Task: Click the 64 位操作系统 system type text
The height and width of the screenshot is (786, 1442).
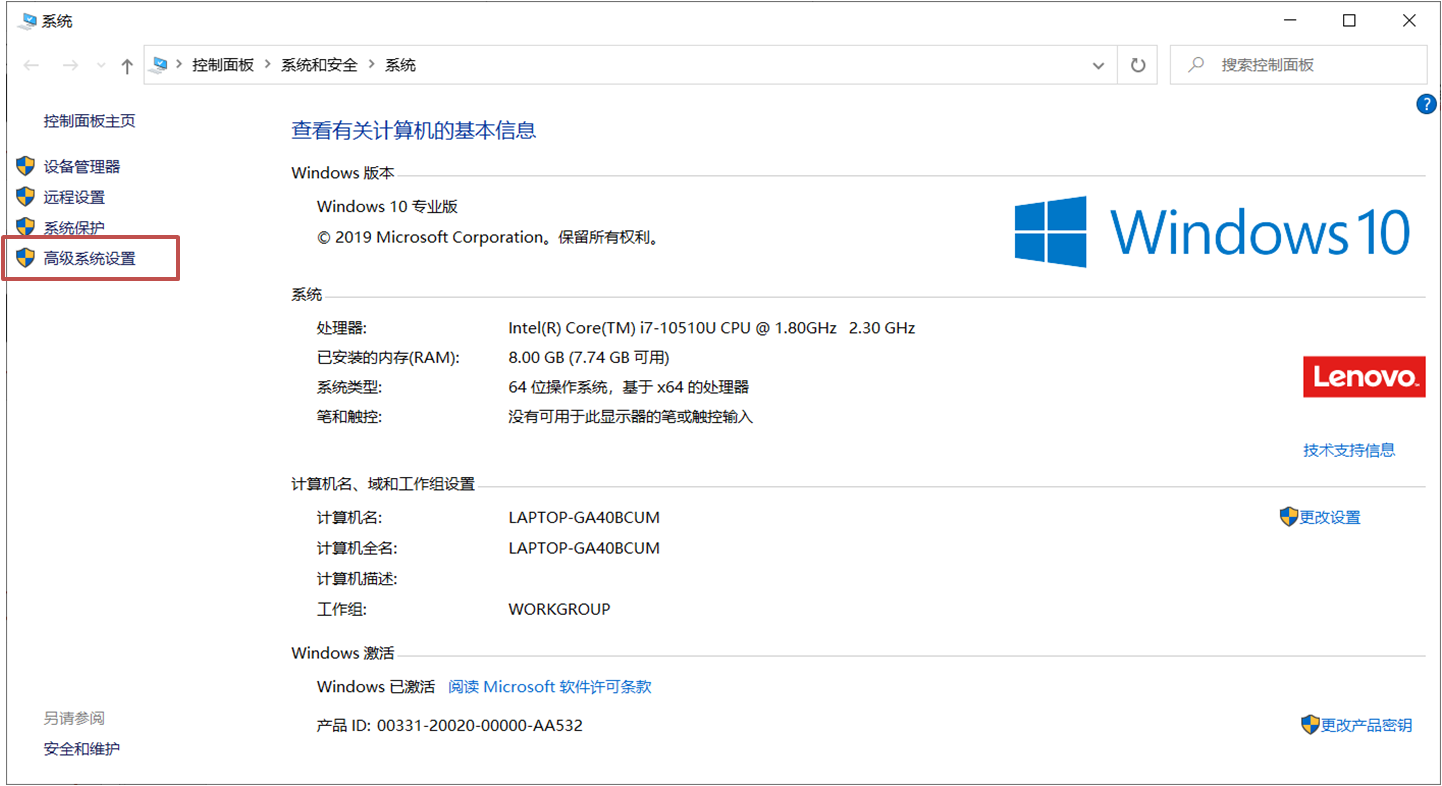Action: point(629,388)
